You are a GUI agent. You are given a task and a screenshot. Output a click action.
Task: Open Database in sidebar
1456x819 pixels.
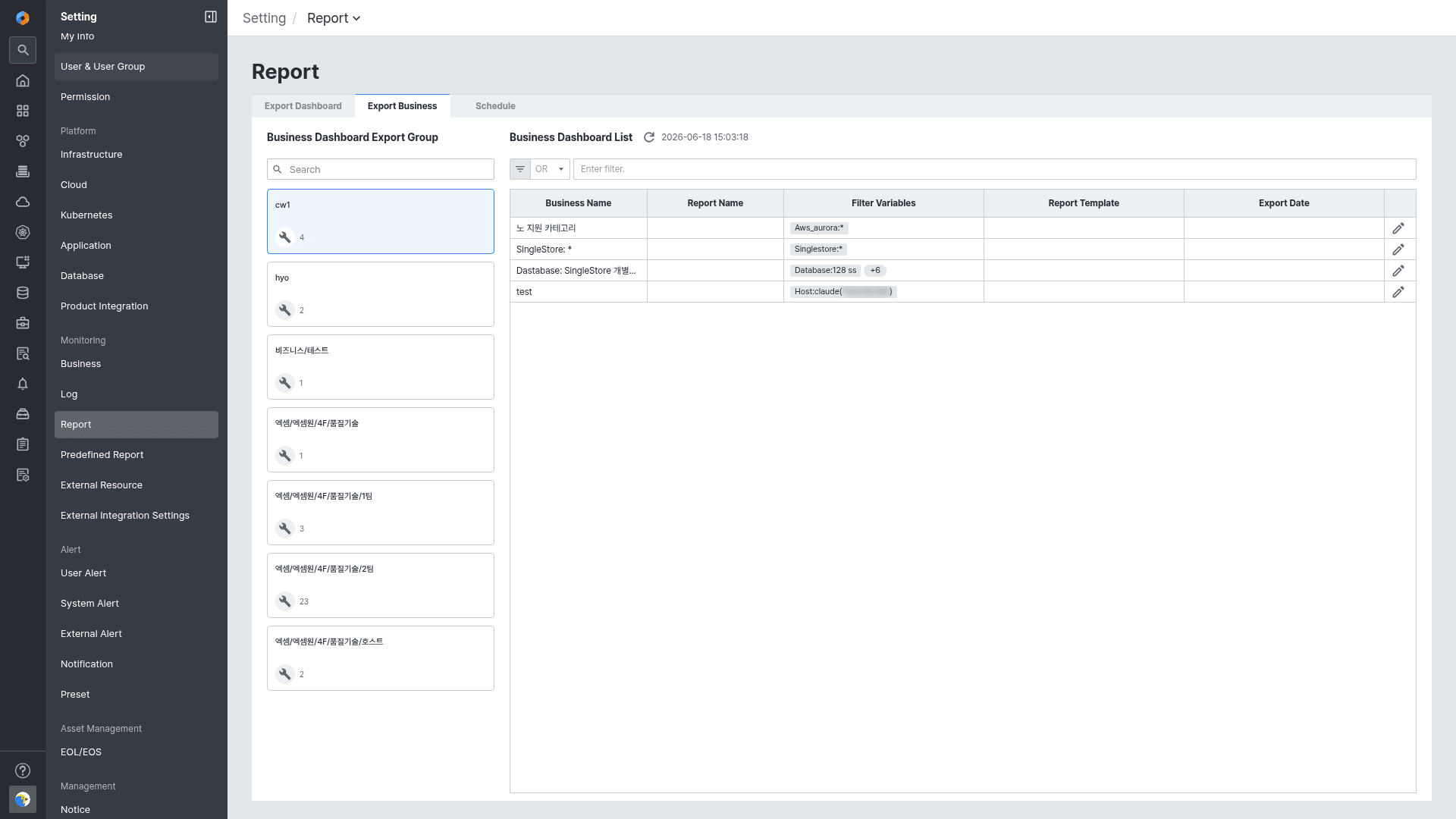pos(136,276)
